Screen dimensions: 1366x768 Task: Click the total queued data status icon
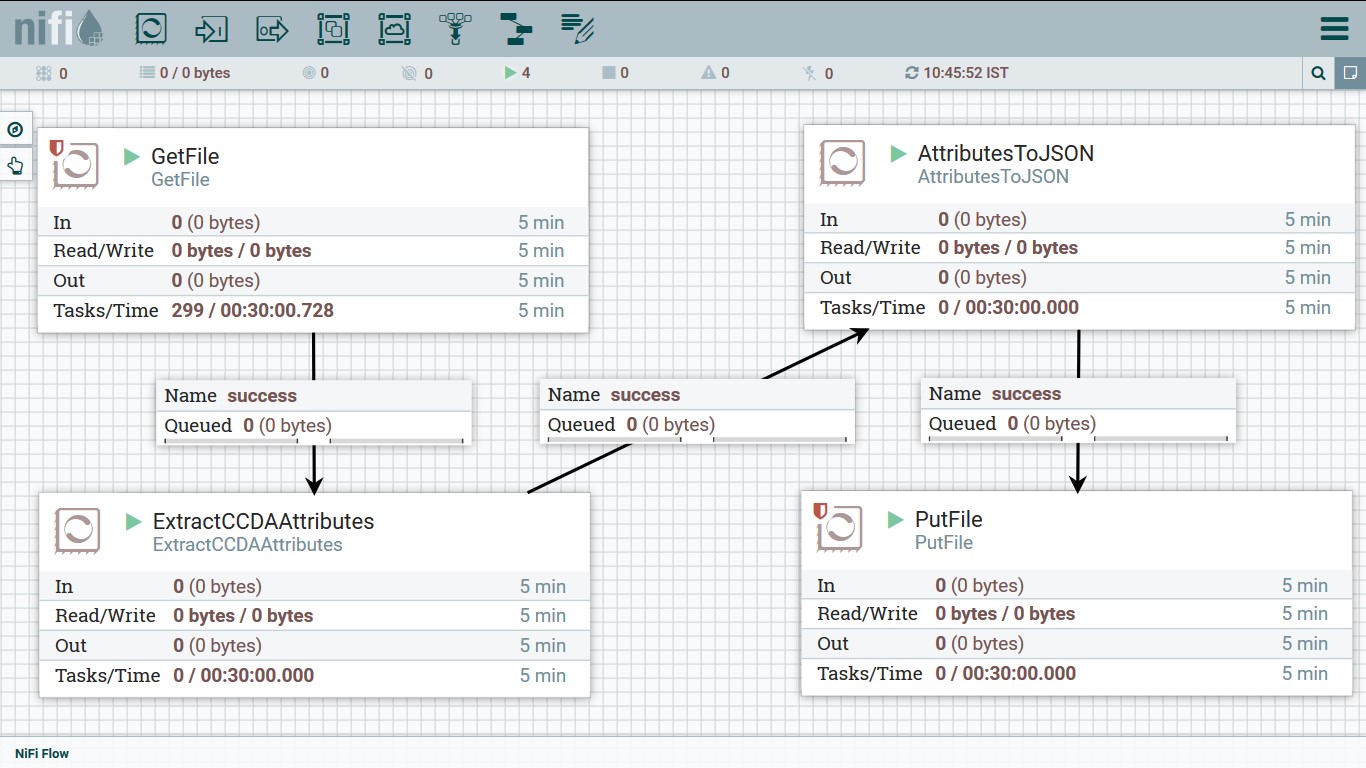click(x=147, y=73)
